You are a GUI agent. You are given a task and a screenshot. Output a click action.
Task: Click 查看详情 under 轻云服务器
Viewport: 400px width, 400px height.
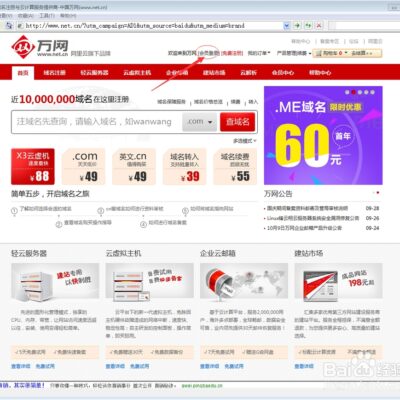pyautogui.click(x=21, y=366)
